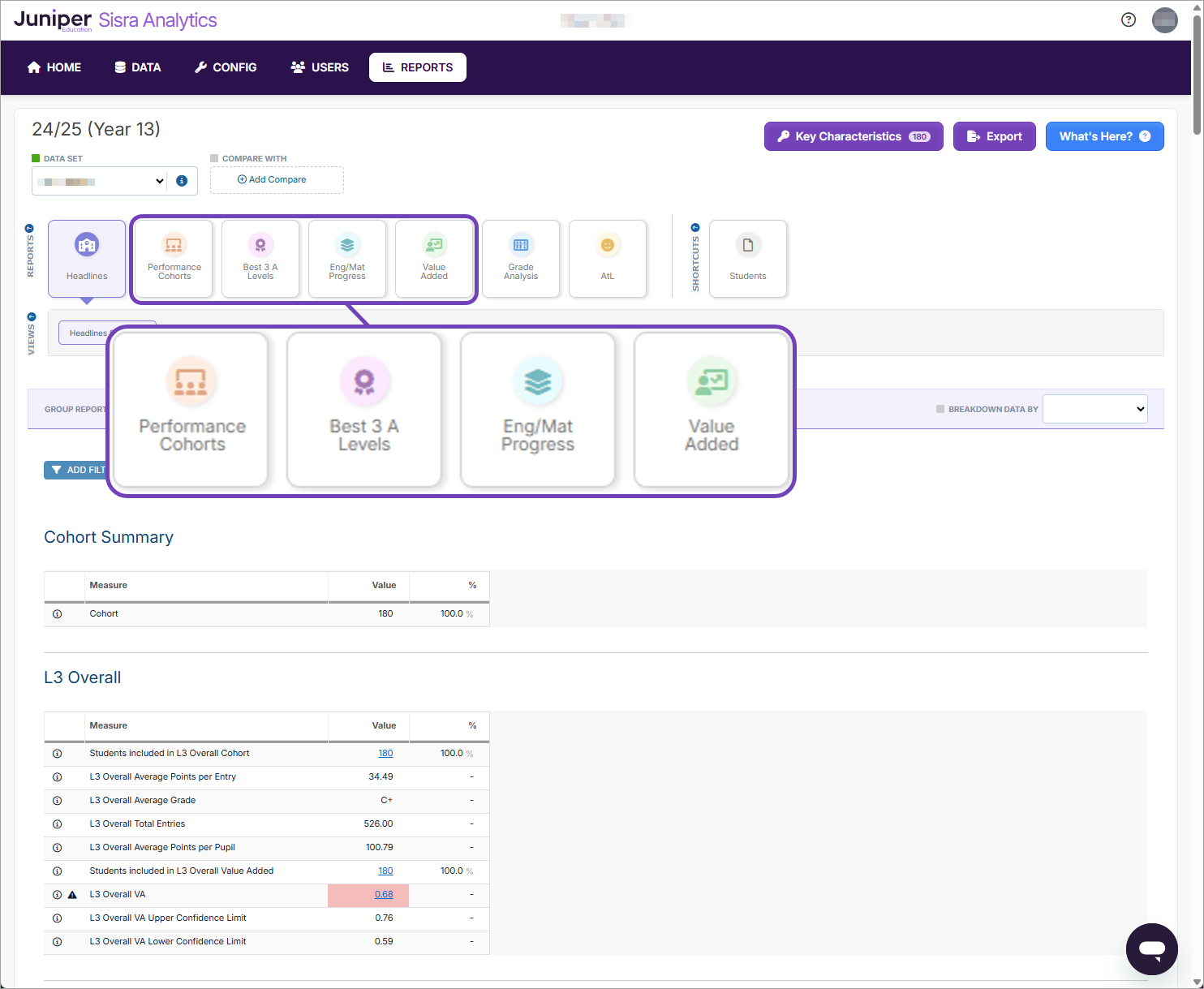Click the Cohort measure info icon

click(58, 614)
